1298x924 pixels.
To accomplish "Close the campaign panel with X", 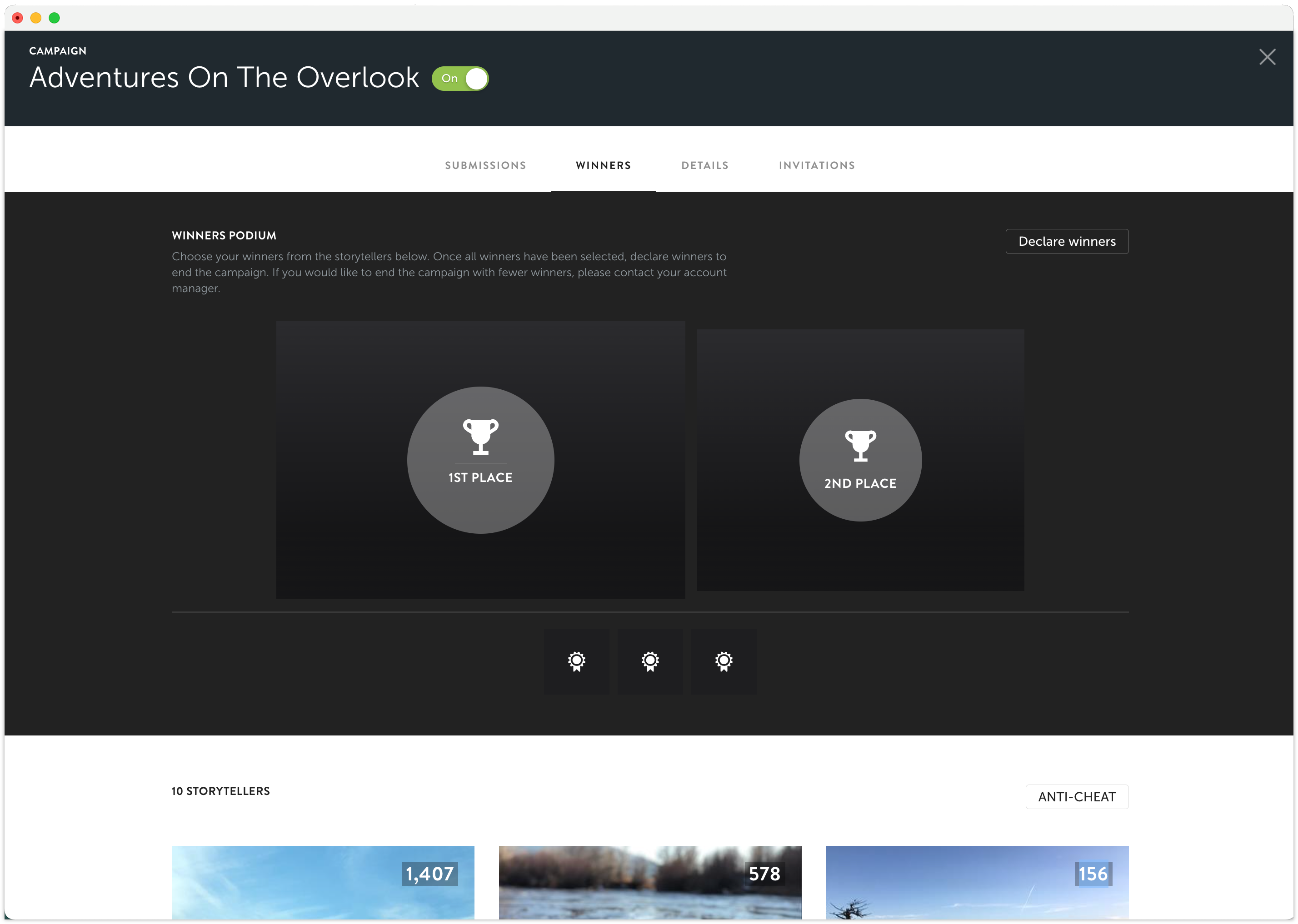I will pyautogui.click(x=1267, y=57).
